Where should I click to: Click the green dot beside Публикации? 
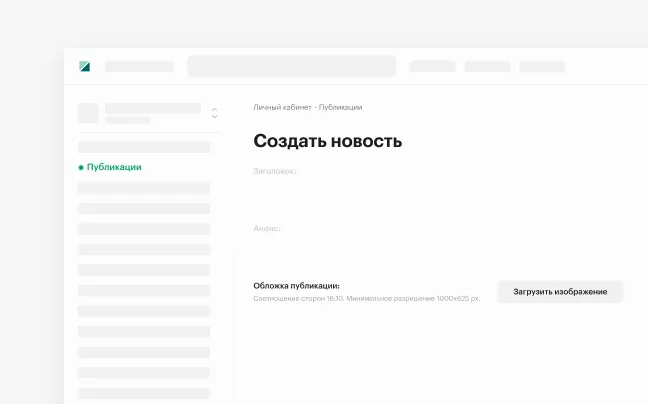pos(81,167)
